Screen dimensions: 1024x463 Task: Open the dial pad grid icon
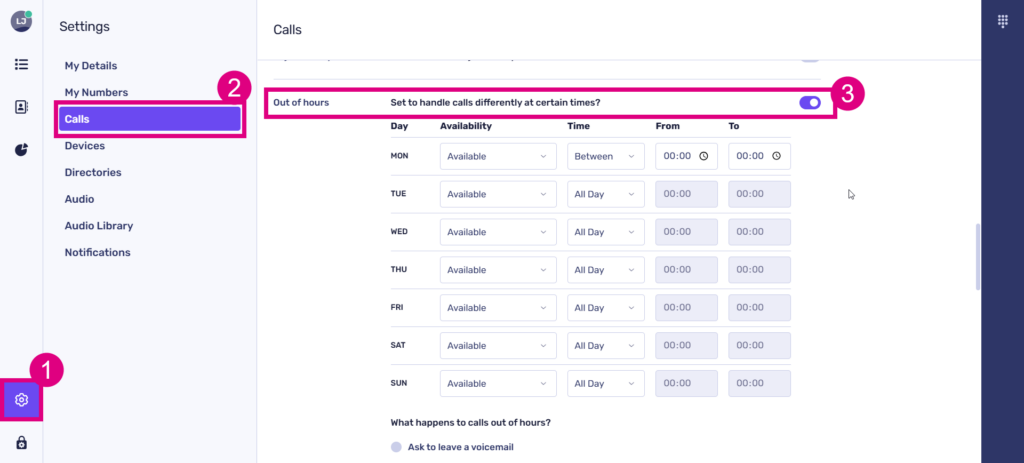pyautogui.click(x=1003, y=21)
